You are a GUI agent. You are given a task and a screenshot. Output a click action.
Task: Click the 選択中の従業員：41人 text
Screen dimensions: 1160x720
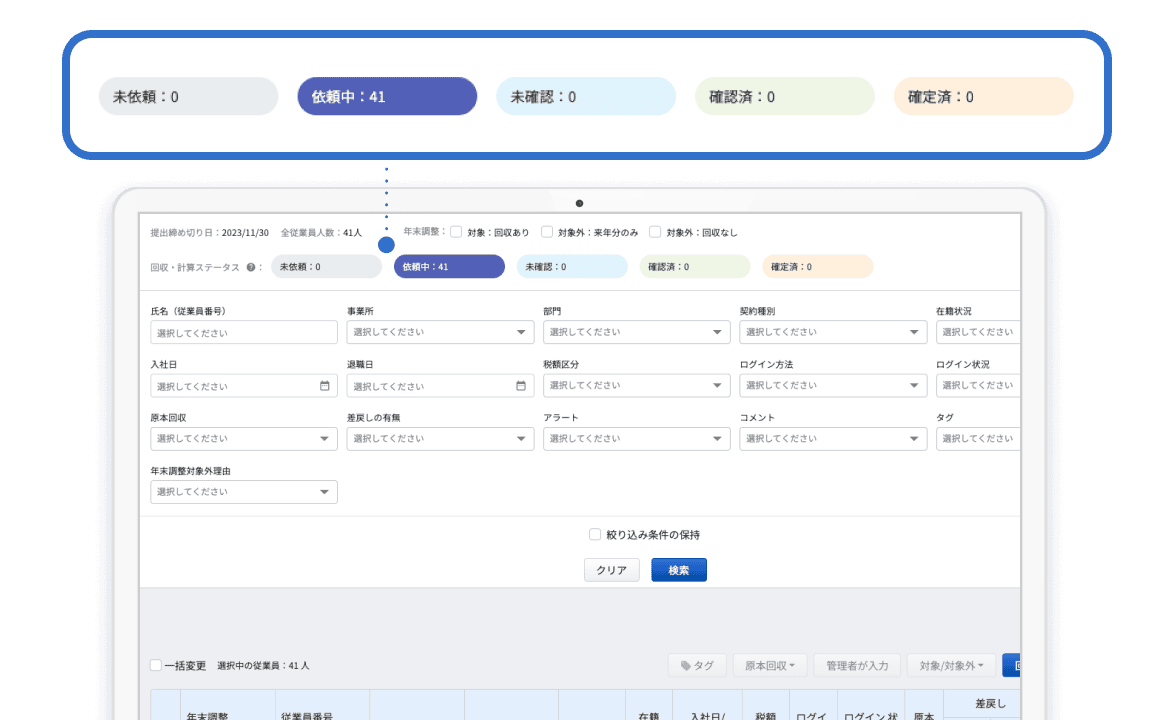point(263,665)
